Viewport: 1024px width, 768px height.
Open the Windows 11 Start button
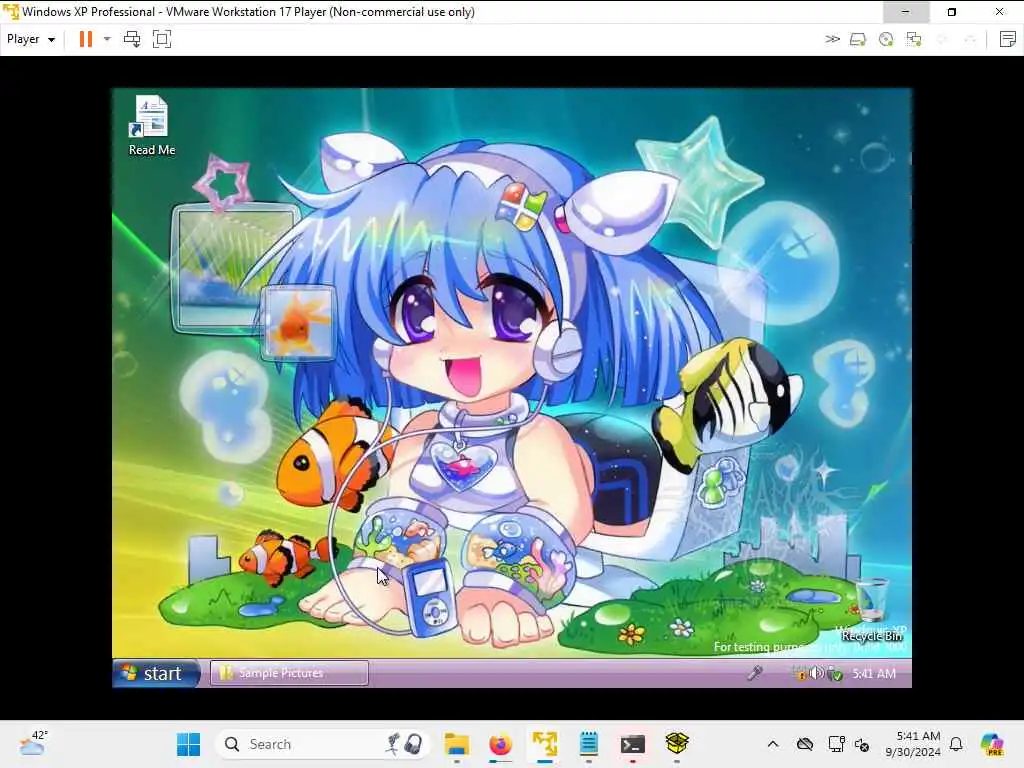[189, 744]
